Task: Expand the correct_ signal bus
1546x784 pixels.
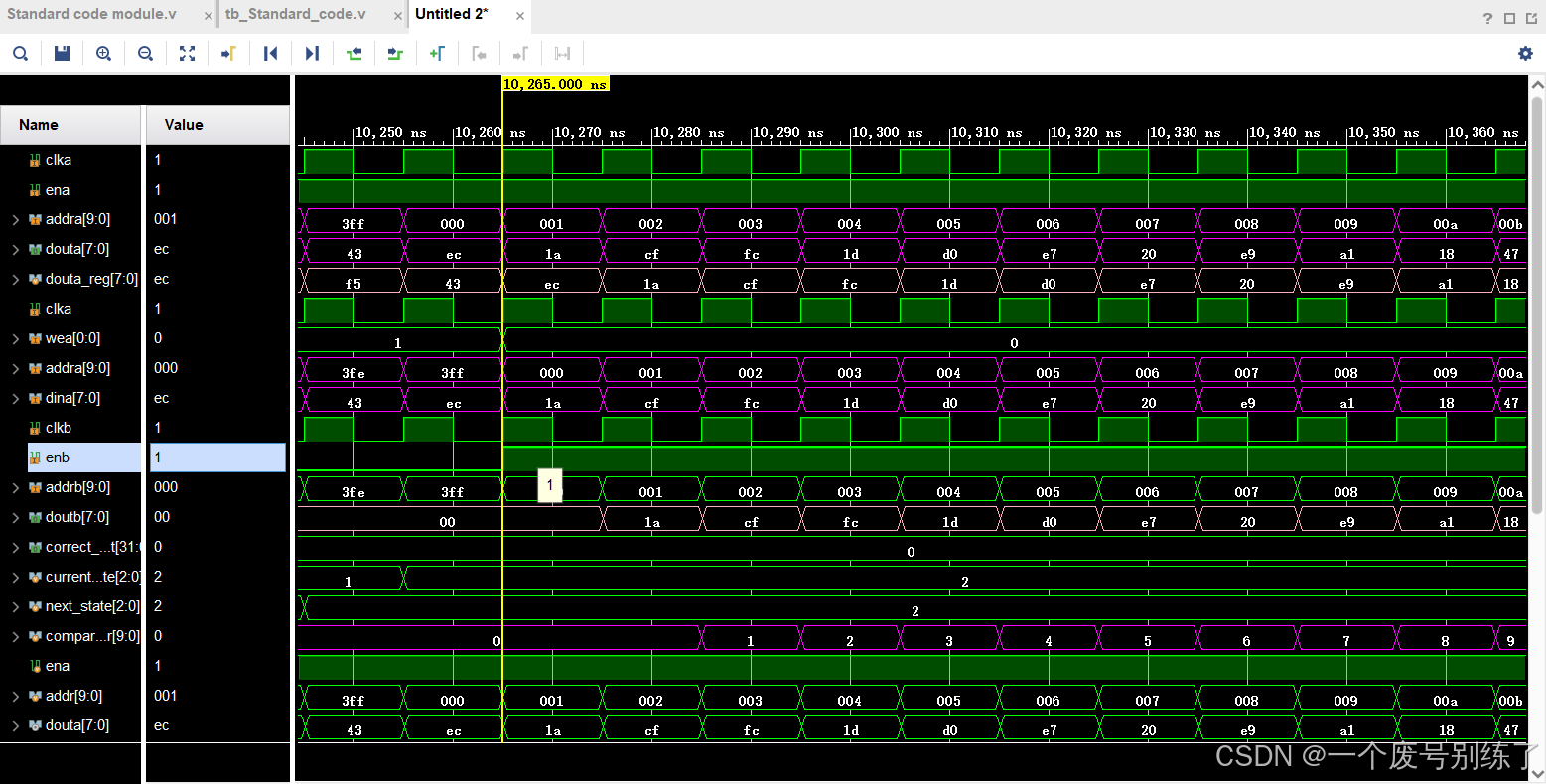Action: 15,547
